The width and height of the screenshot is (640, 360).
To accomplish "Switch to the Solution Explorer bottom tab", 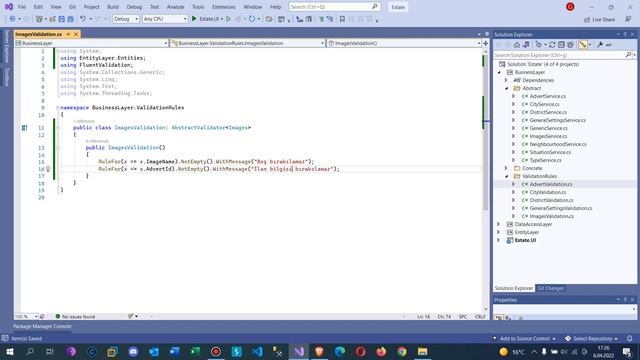I will click(513, 288).
